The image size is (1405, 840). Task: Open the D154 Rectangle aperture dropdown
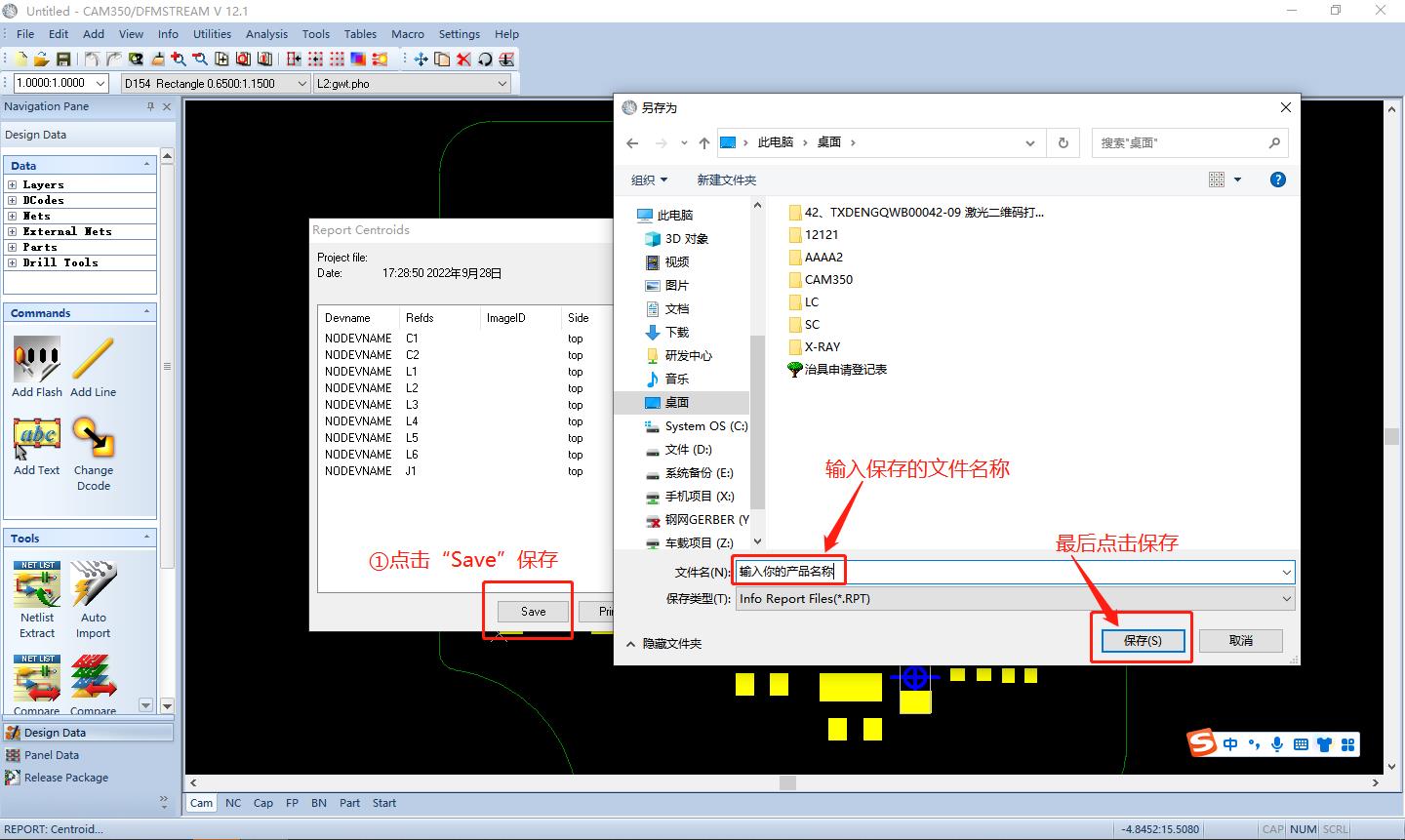point(301,84)
